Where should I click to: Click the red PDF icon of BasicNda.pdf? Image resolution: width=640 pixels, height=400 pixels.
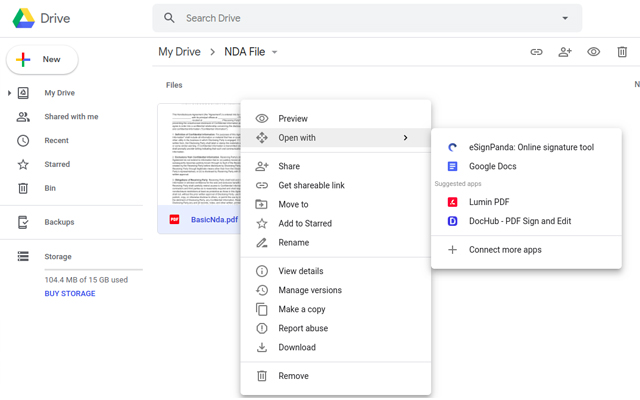point(174,220)
